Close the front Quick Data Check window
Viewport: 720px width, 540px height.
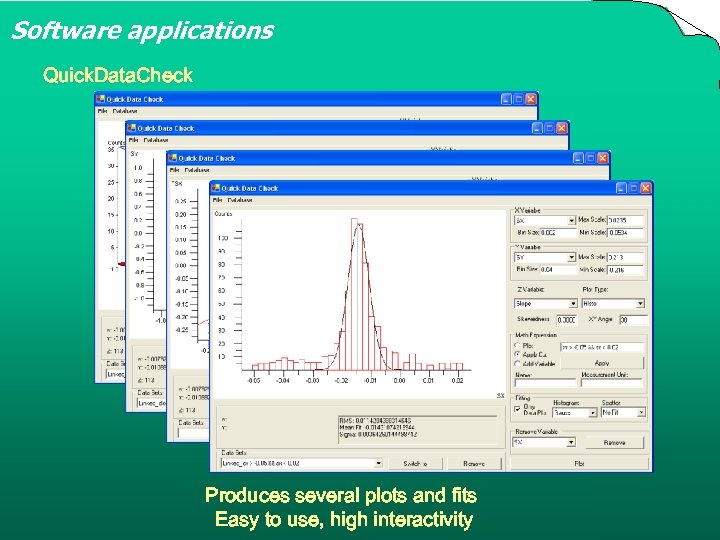[646, 188]
